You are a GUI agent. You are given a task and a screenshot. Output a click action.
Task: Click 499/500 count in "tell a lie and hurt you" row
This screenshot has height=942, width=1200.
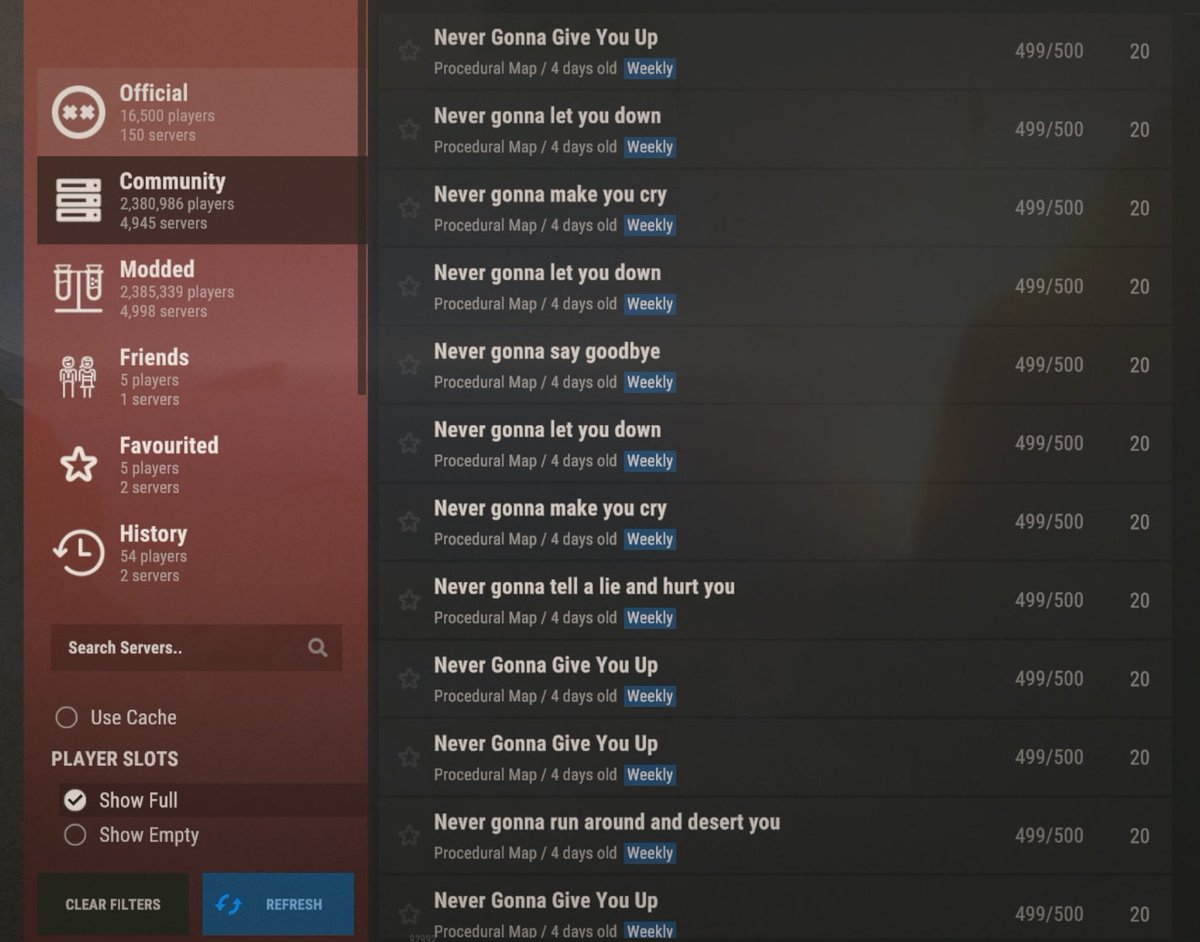point(1049,600)
